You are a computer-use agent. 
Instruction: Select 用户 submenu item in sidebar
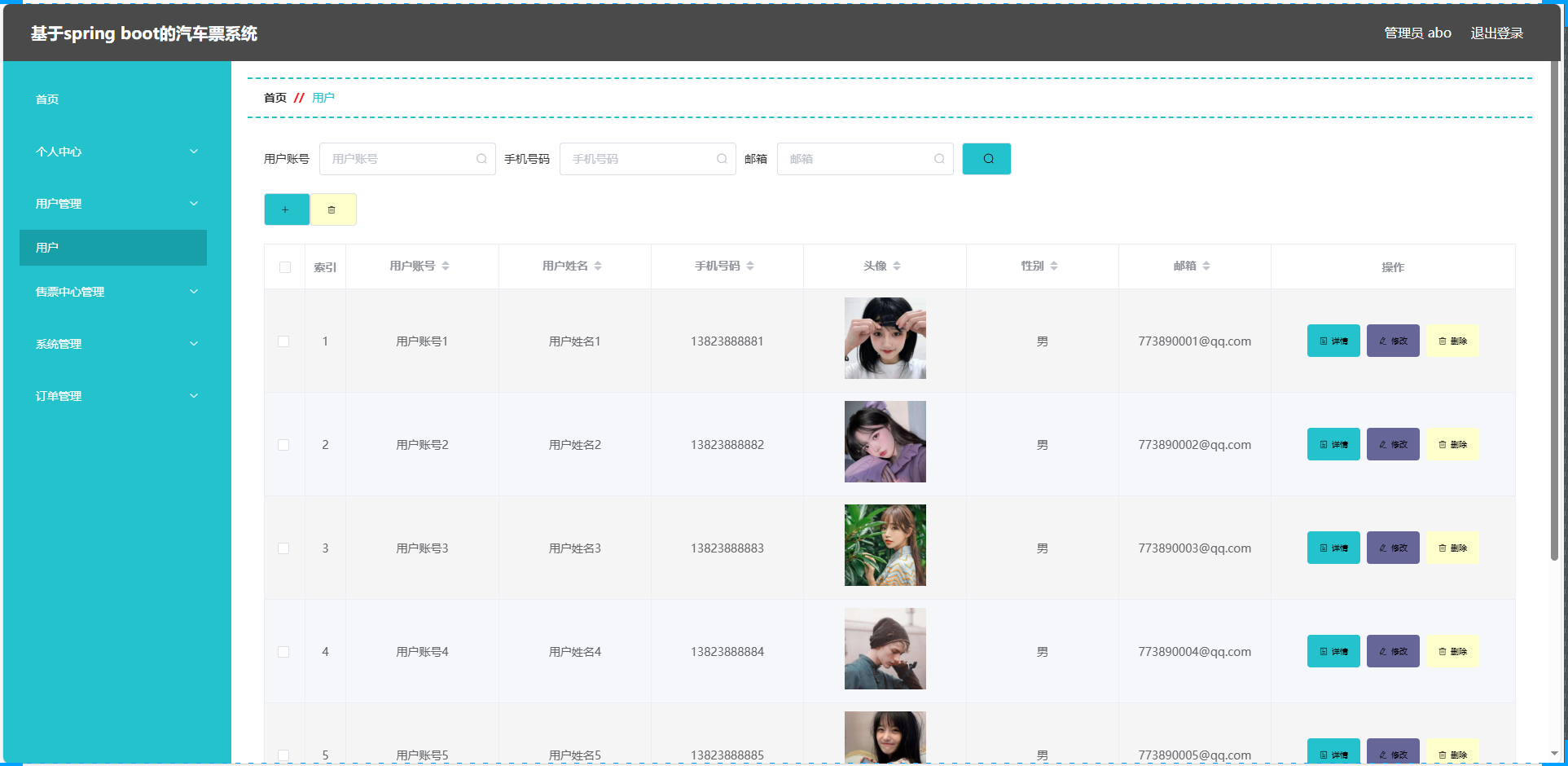(x=113, y=248)
